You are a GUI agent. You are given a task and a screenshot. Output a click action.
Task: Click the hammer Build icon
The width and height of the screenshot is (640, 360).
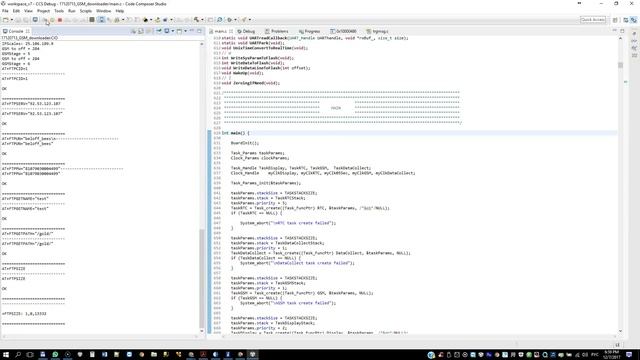196,20
